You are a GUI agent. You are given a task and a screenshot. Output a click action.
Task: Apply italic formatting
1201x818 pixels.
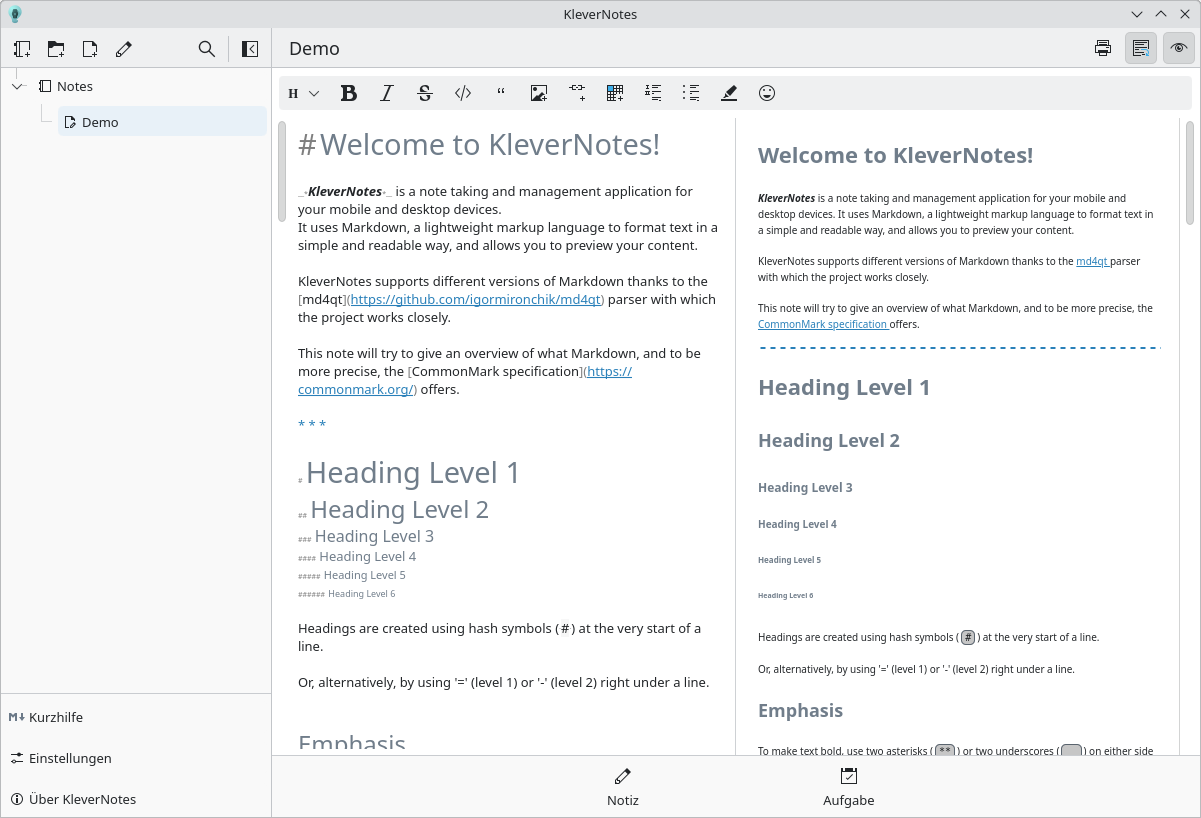coord(387,92)
